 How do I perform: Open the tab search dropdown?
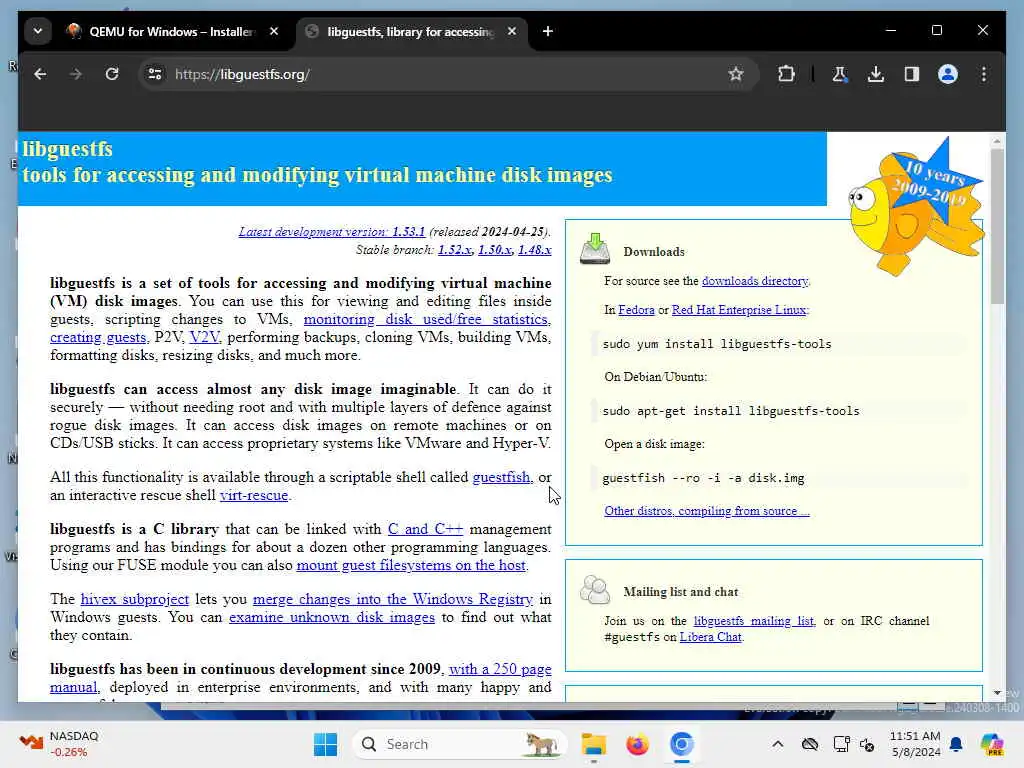38,31
